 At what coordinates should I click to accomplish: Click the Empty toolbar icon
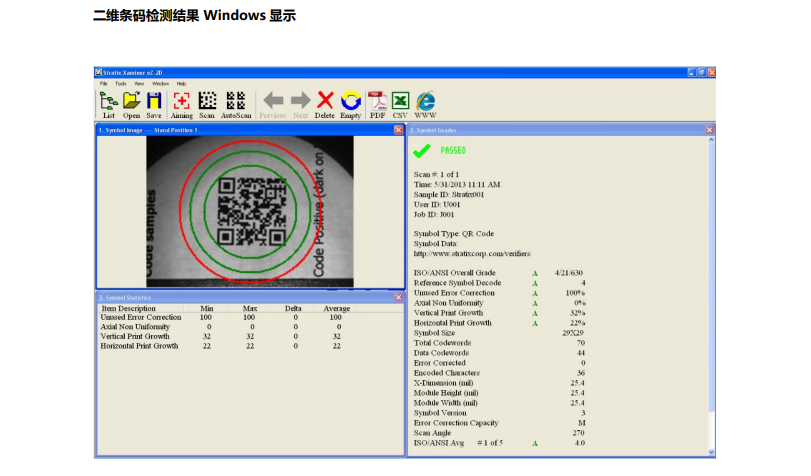pyautogui.click(x=351, y=105)
